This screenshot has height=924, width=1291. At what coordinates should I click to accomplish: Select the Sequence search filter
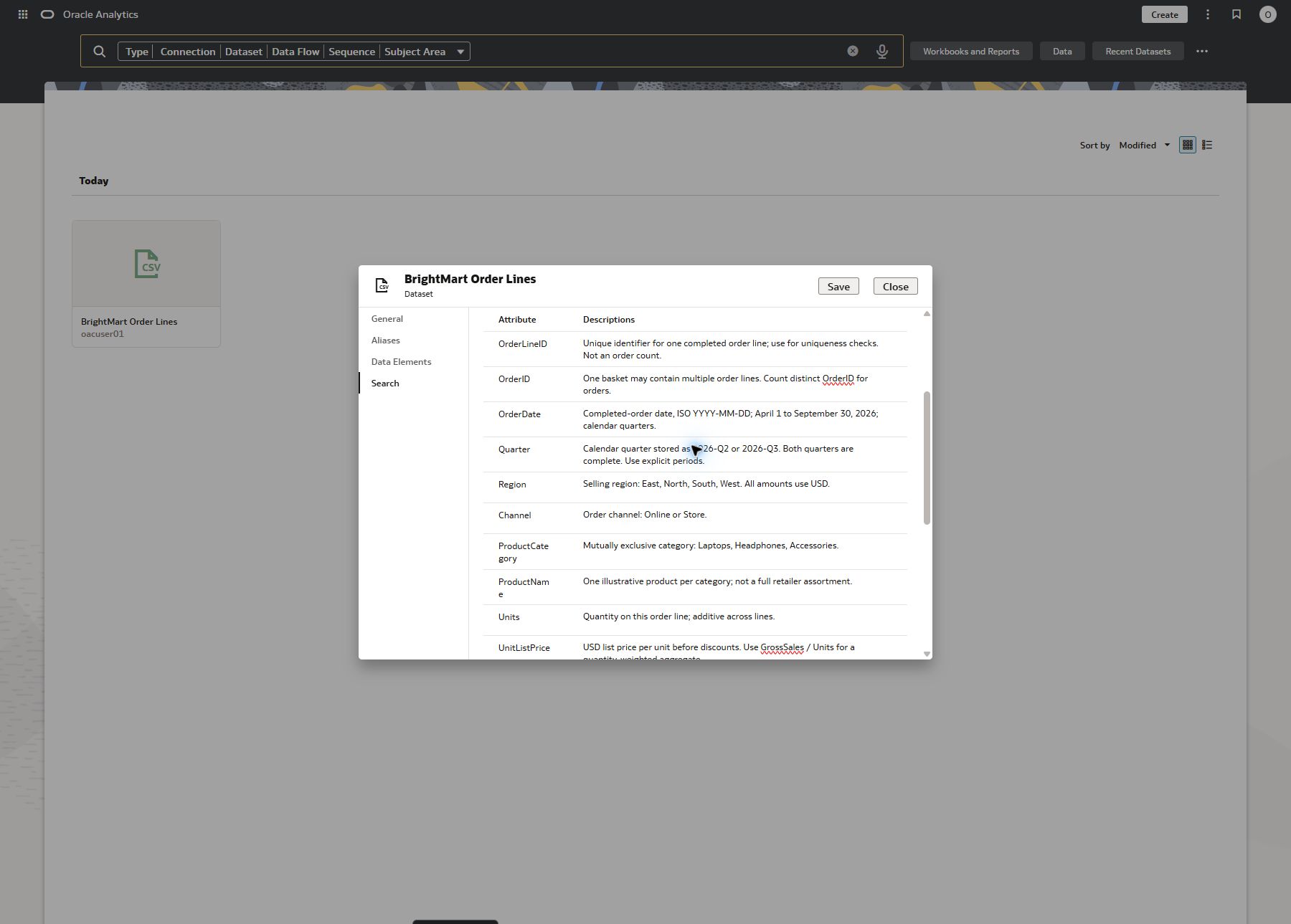(x=351, y=52)
